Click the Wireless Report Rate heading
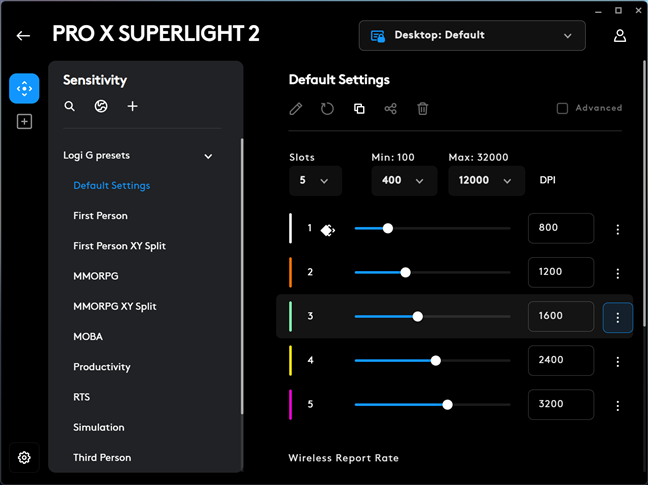 click(343, 458)
